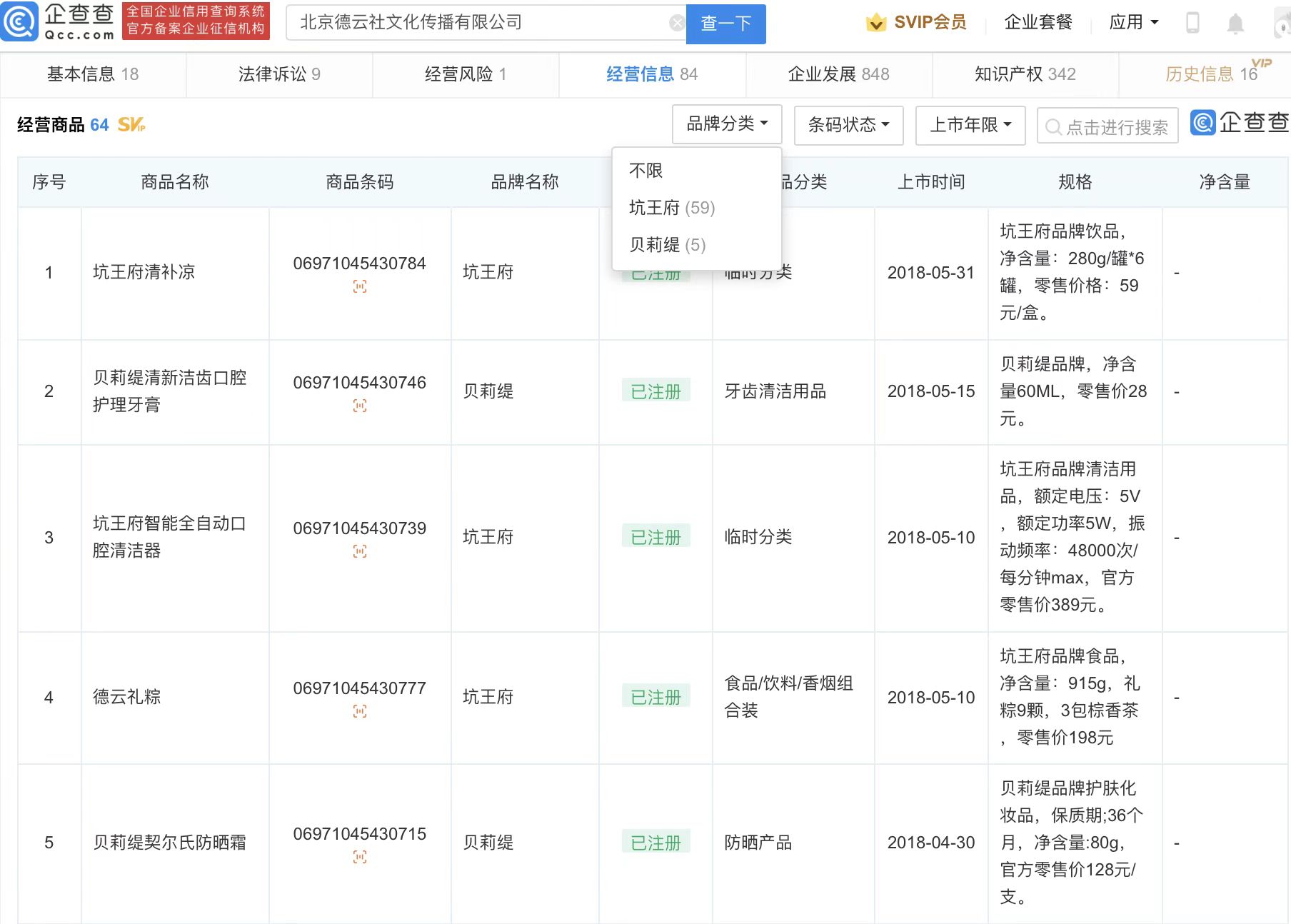Click barcode number 06971045430777
The height and width of the screenshot is (924, 1291).
coord(360,688)
